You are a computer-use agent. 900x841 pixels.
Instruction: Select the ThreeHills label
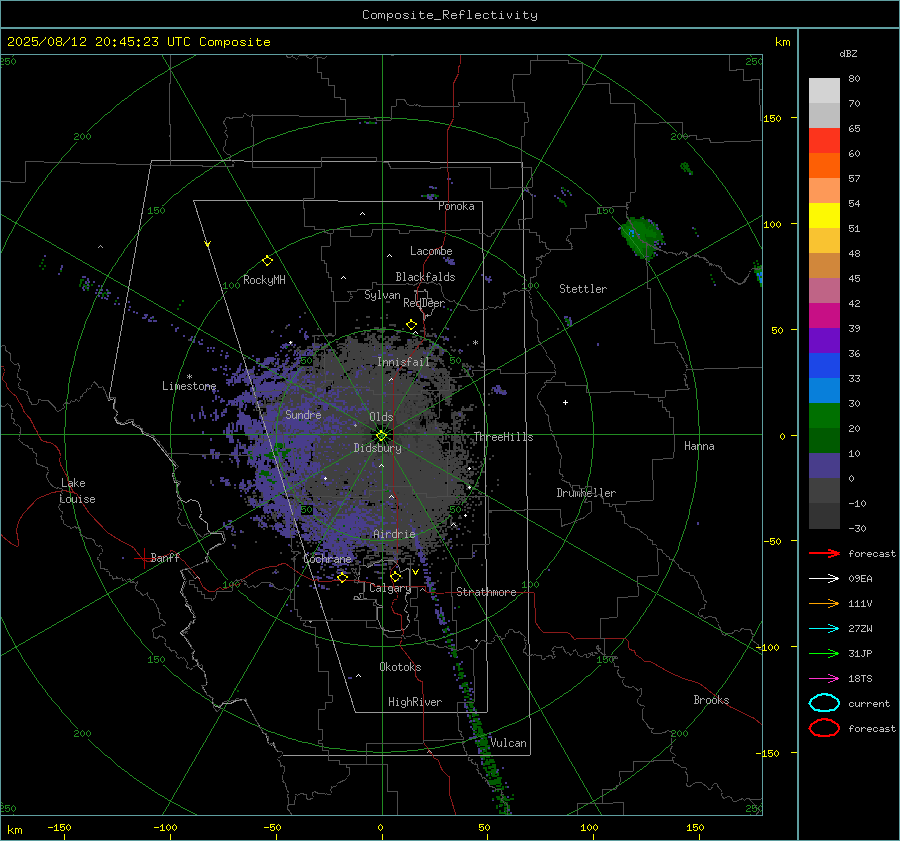[503, 437]
